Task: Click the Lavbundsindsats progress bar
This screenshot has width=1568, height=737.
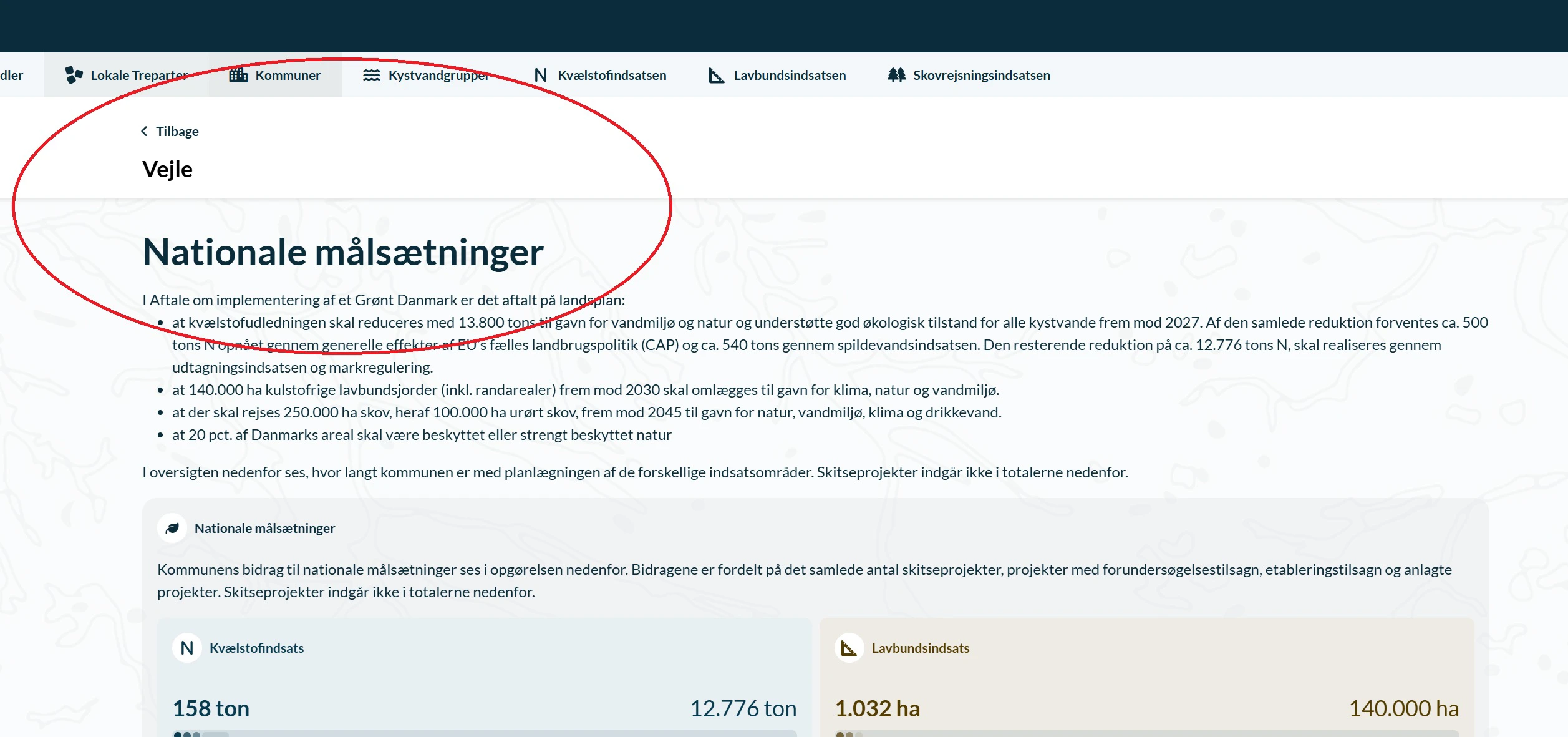Action: (1146, 733)
